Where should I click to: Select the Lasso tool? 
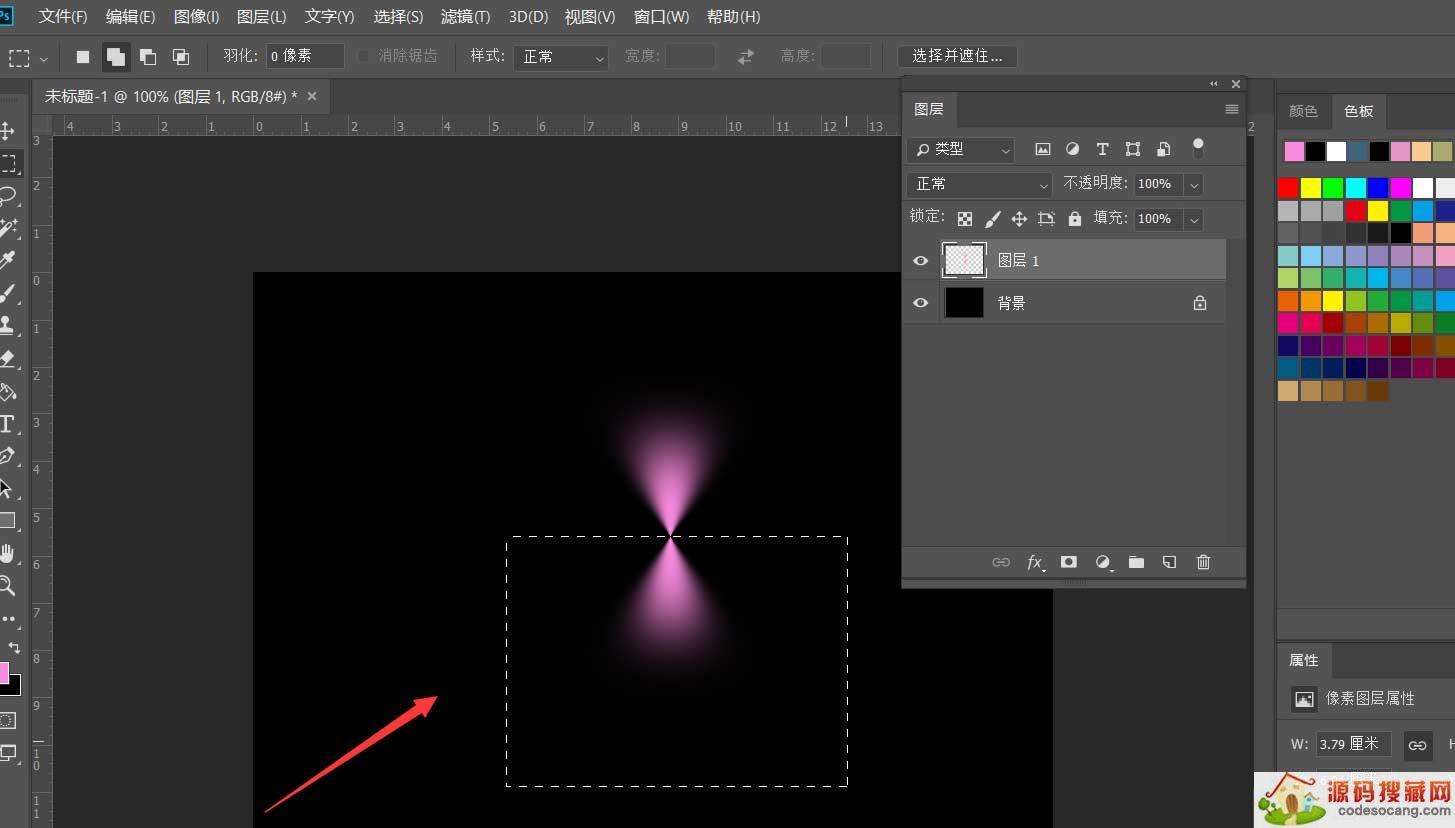click(x=8, y=196)
